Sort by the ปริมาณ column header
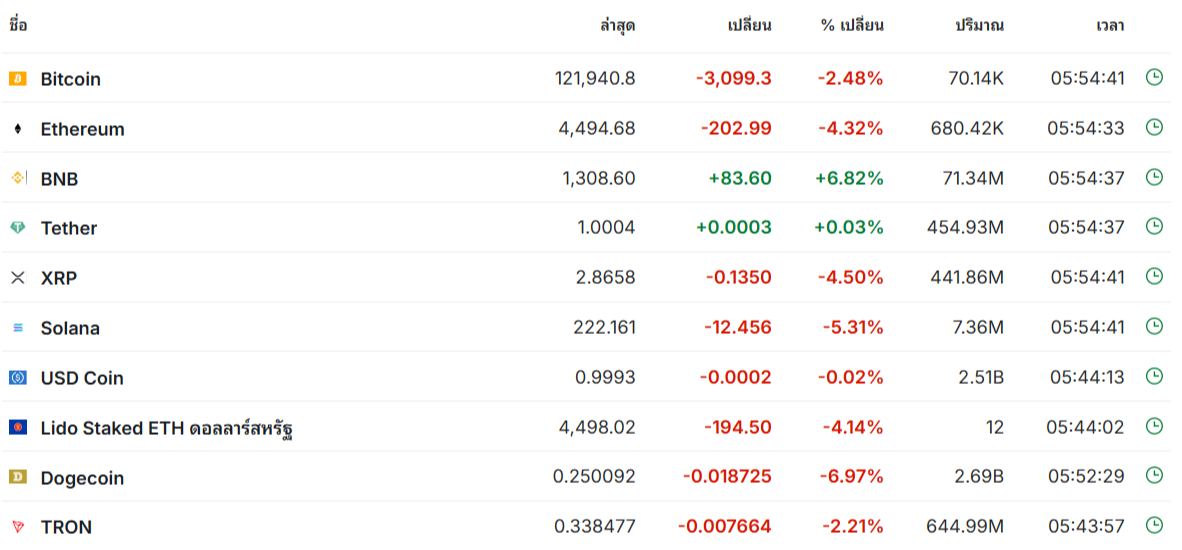Image resolution: width=1182 pixels, height=550 pixels. pyautogui.click(x=979, y=26)
